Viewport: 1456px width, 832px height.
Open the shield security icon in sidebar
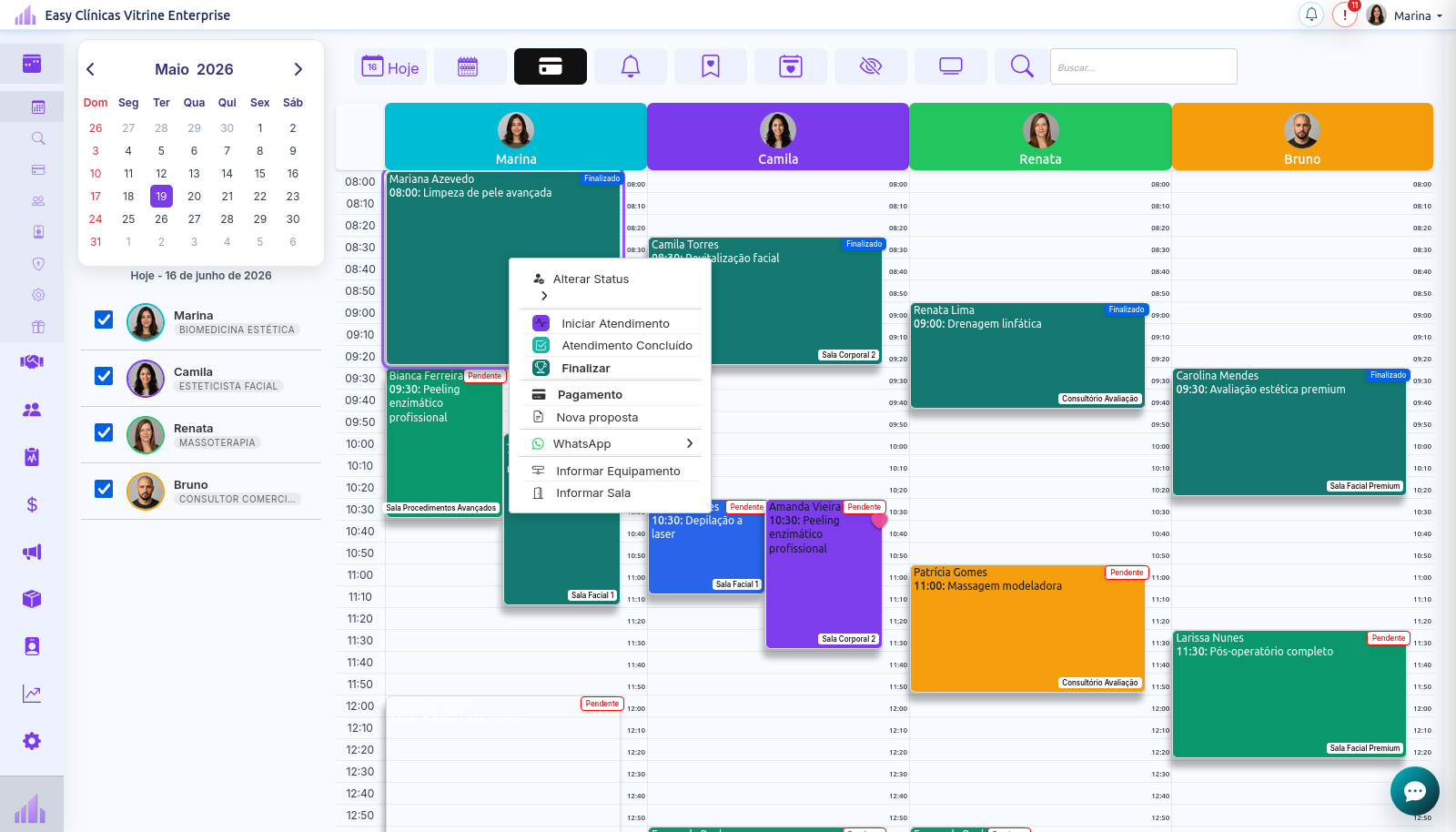(38, 264)
